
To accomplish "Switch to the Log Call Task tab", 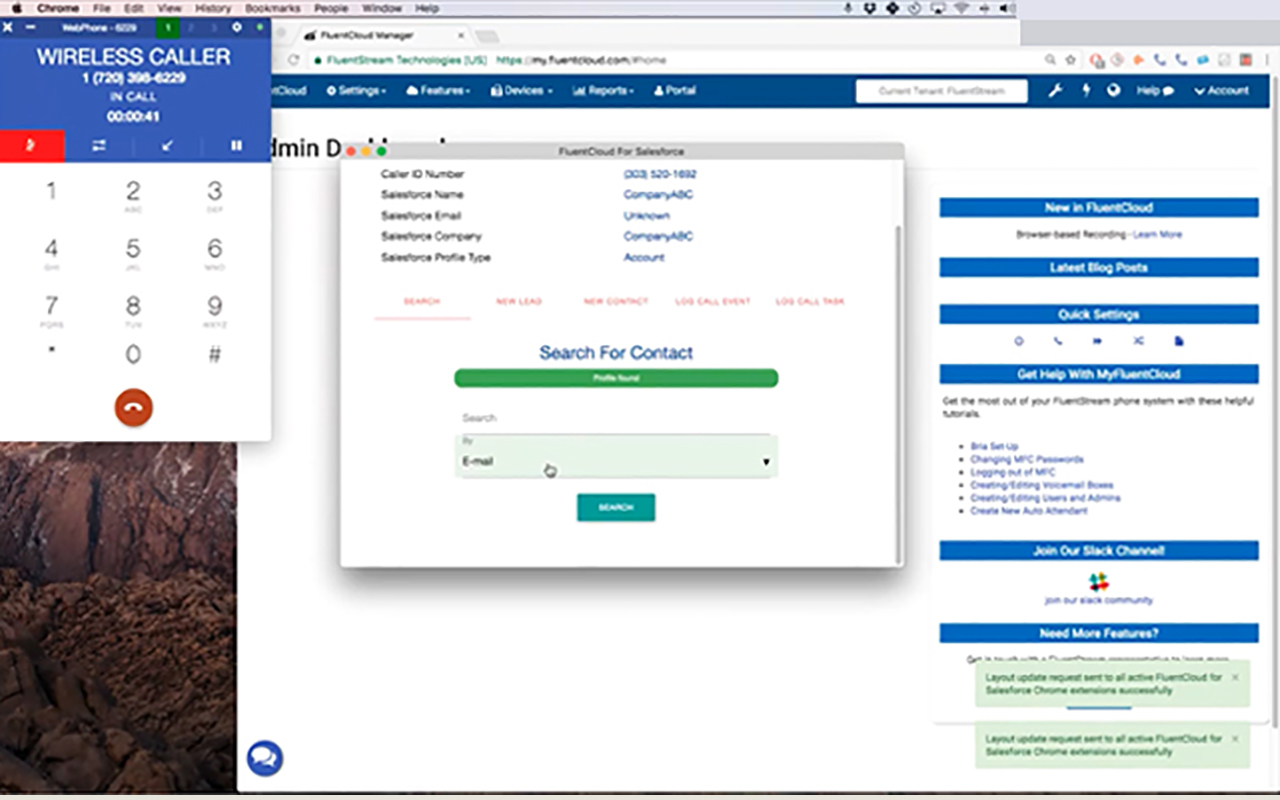I will [x=810, y=301].
